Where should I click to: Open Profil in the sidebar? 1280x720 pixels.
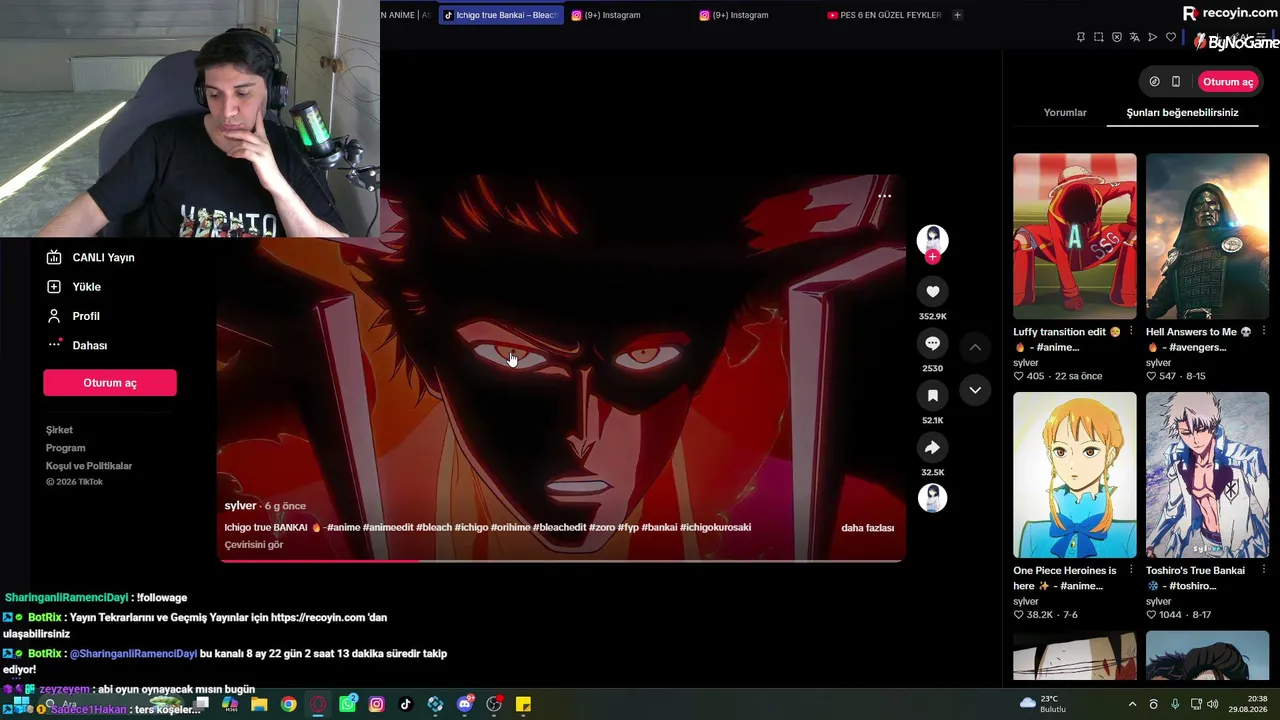pos(73,316)
